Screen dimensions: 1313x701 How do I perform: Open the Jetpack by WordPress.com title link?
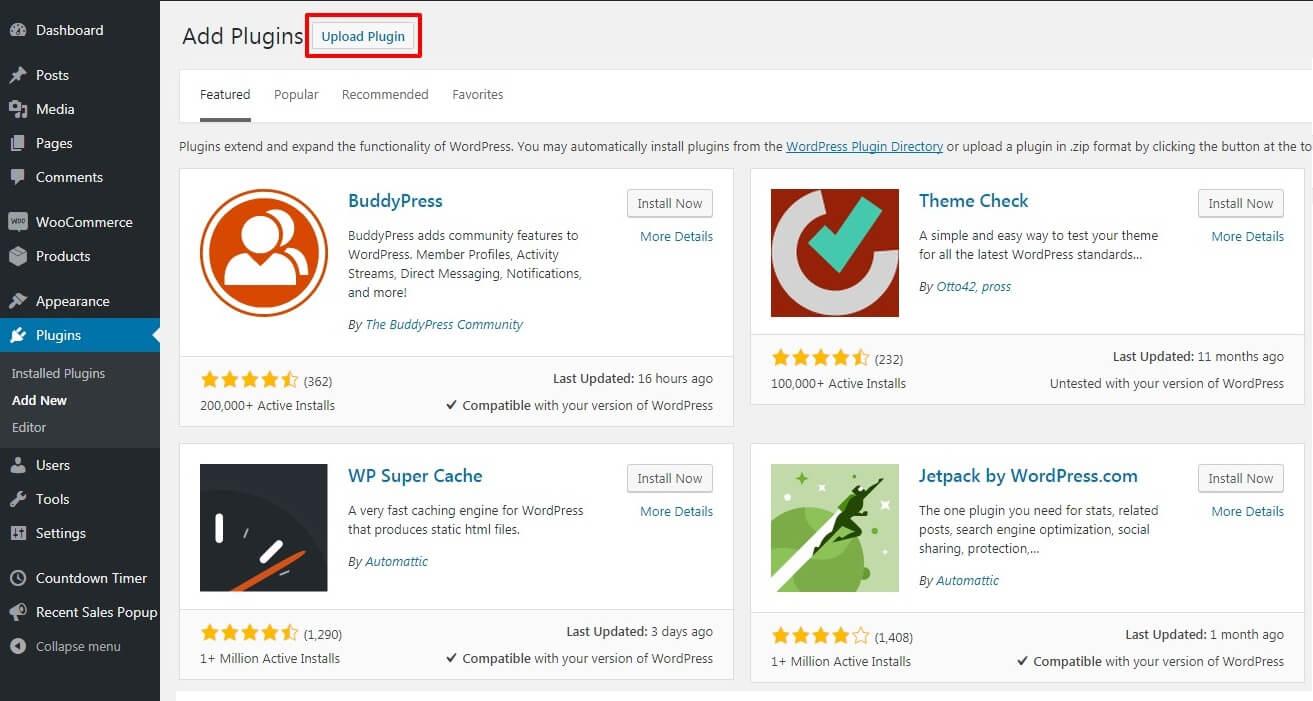pos(1028,476)
